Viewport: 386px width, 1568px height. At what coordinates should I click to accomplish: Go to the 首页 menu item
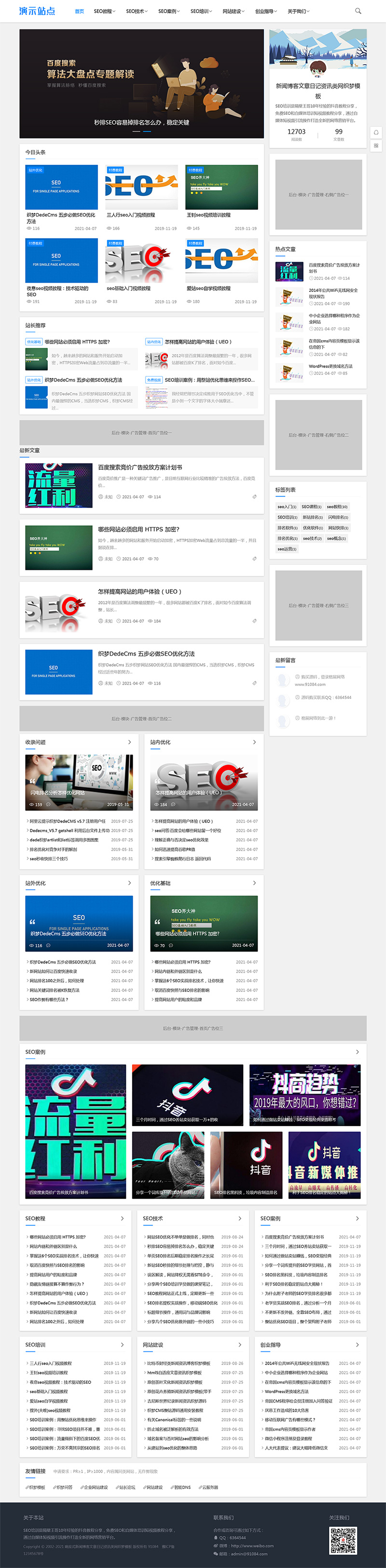[79, 11]
